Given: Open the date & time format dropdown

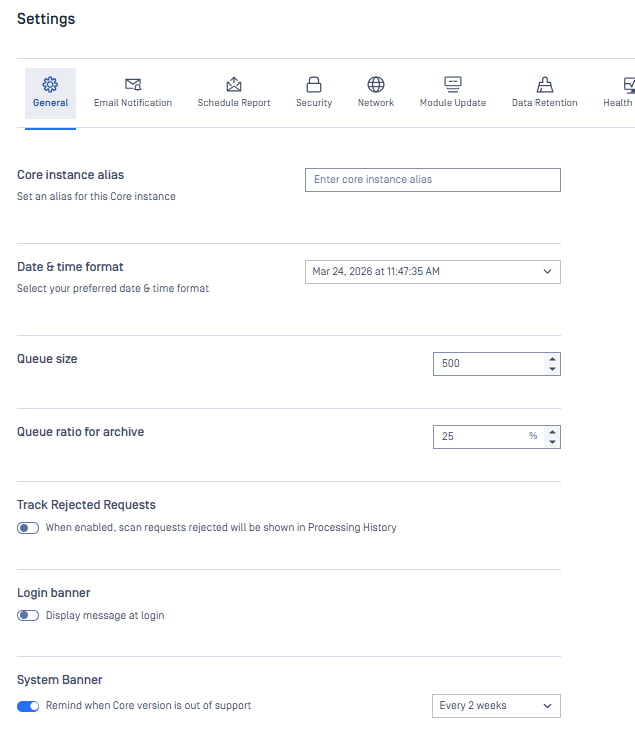Looking at the screenshot, I should (x=432, y=271).
